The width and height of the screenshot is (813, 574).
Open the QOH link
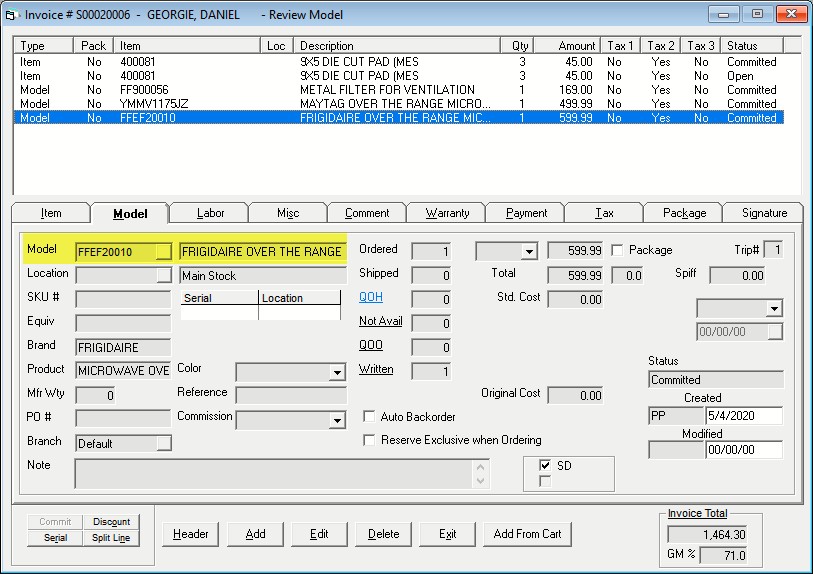pos(371,297)
